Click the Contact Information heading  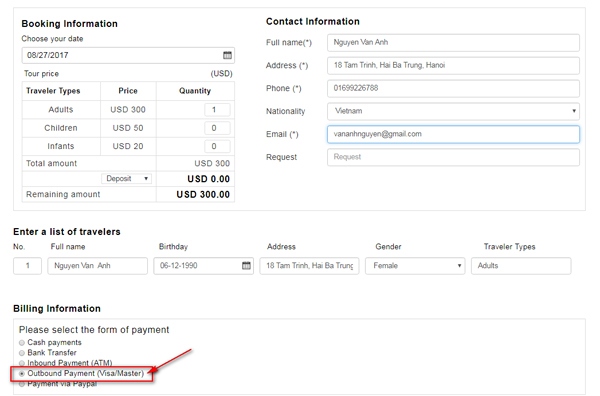pyautogui.click(x=313, y=21)
